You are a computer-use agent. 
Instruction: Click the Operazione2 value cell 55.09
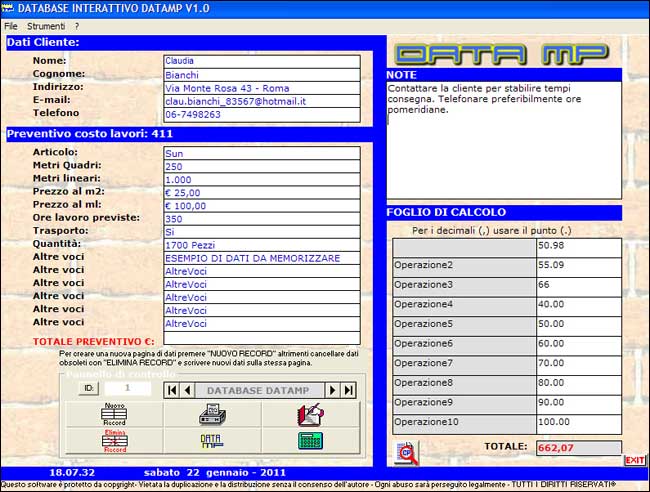[577, 265]
